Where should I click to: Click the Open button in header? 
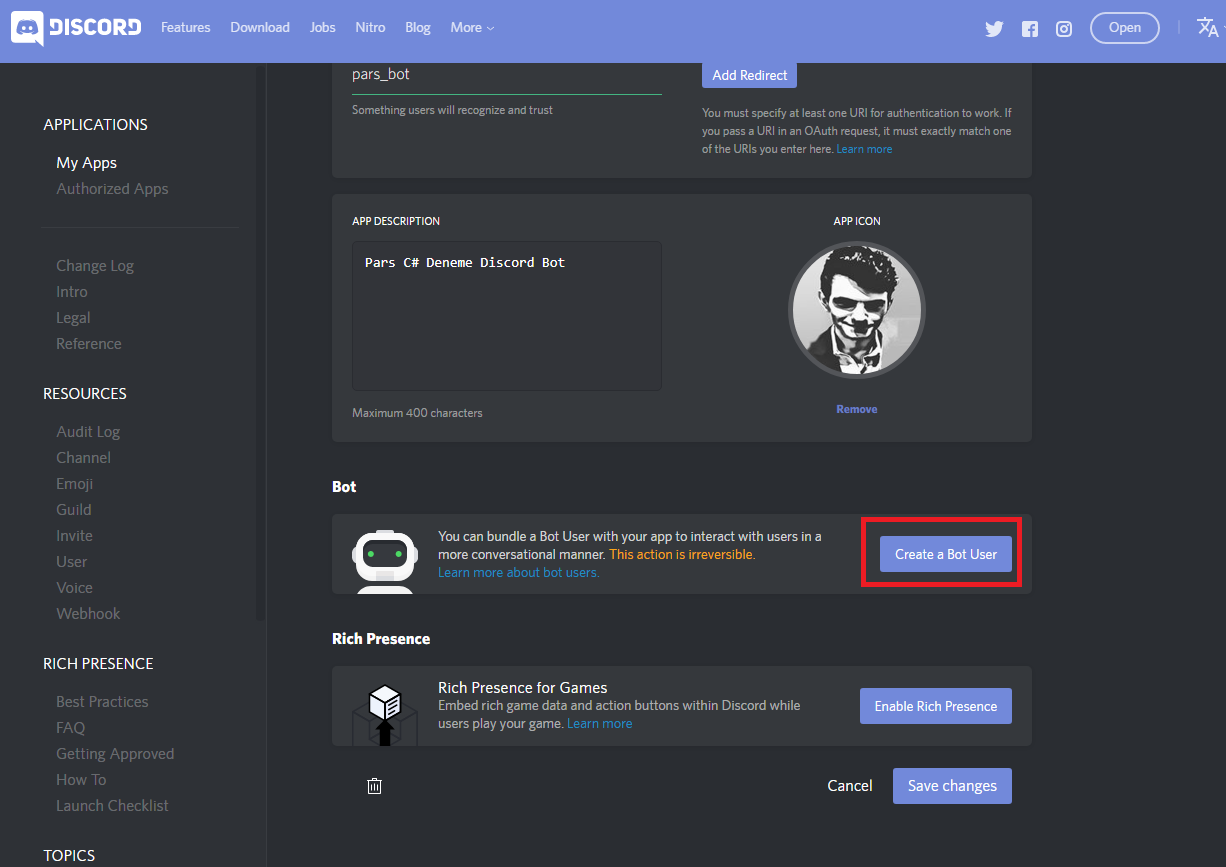pos(1125,28)
